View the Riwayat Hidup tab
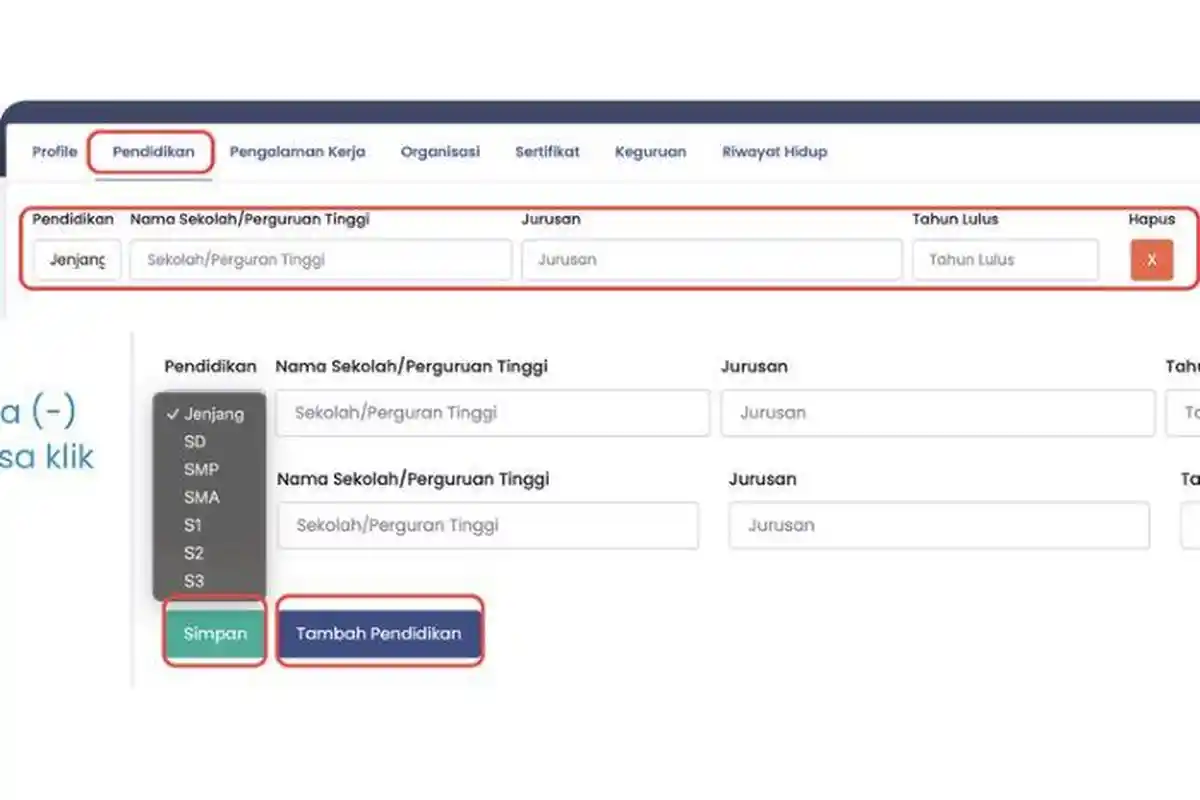1200x800 pixels. [774, 152]
